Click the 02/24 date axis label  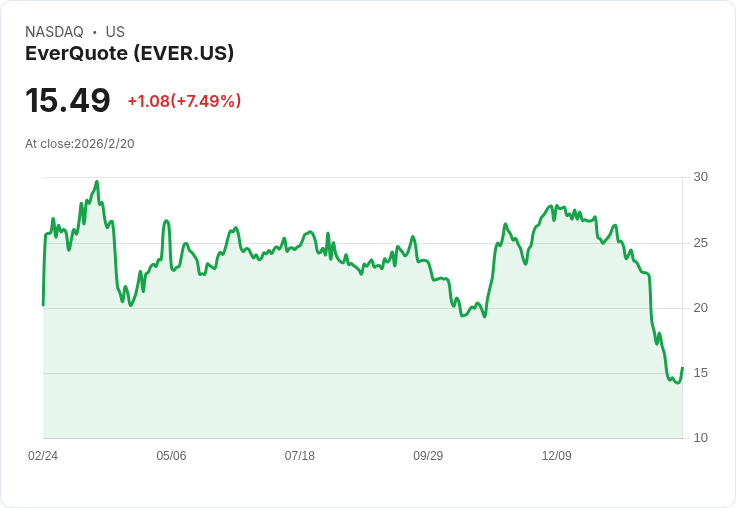tap(43, 455)
